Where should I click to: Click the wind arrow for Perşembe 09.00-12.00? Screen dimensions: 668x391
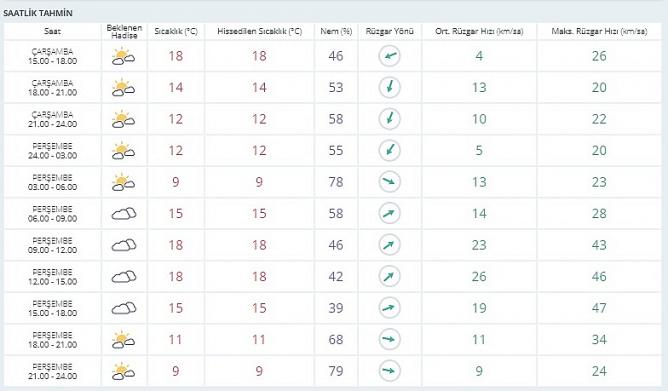389,244
